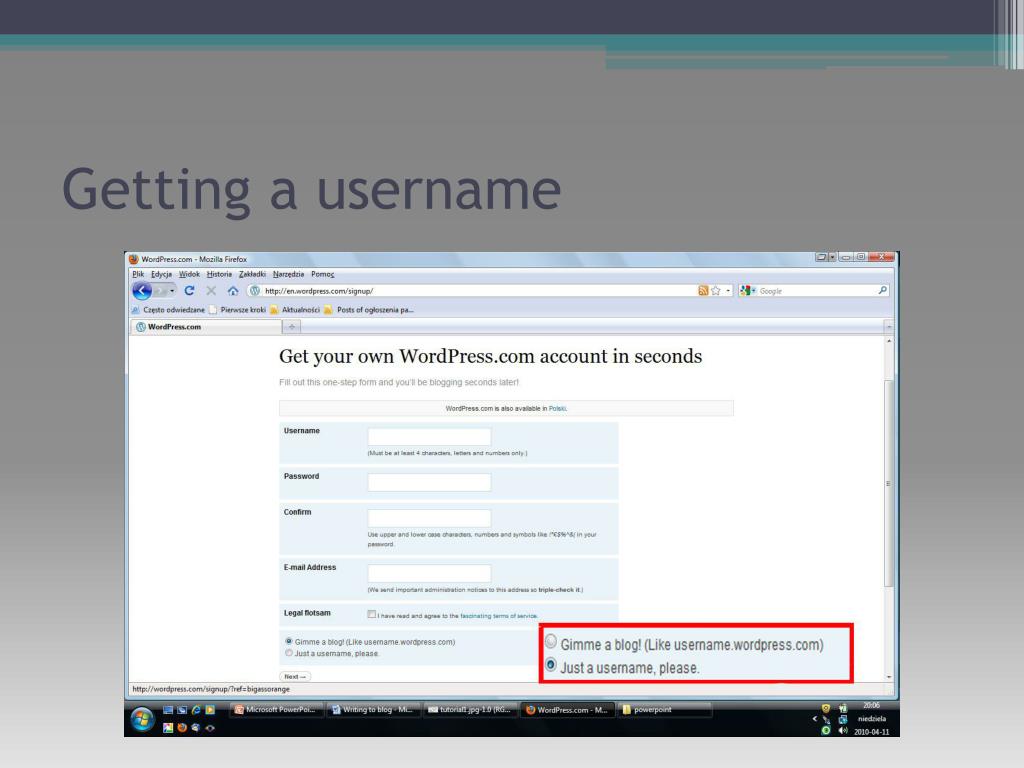Click the volume speaker tray icon
This screenshot has height=768, width=1024.
[842, 731]
